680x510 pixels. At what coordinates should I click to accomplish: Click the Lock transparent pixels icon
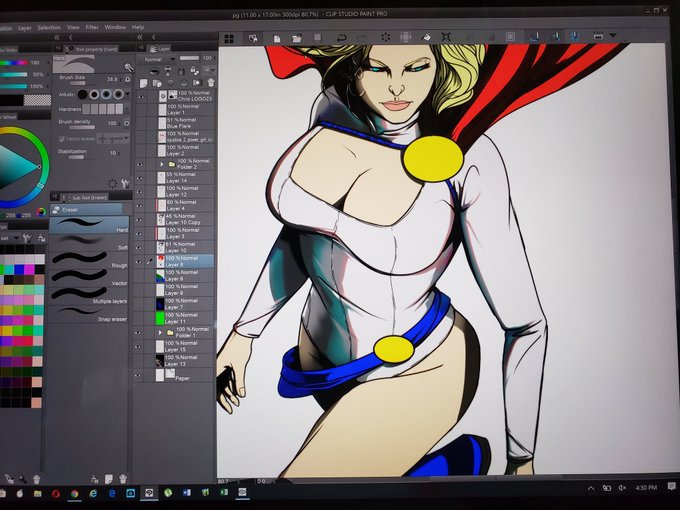coord(194,71)
